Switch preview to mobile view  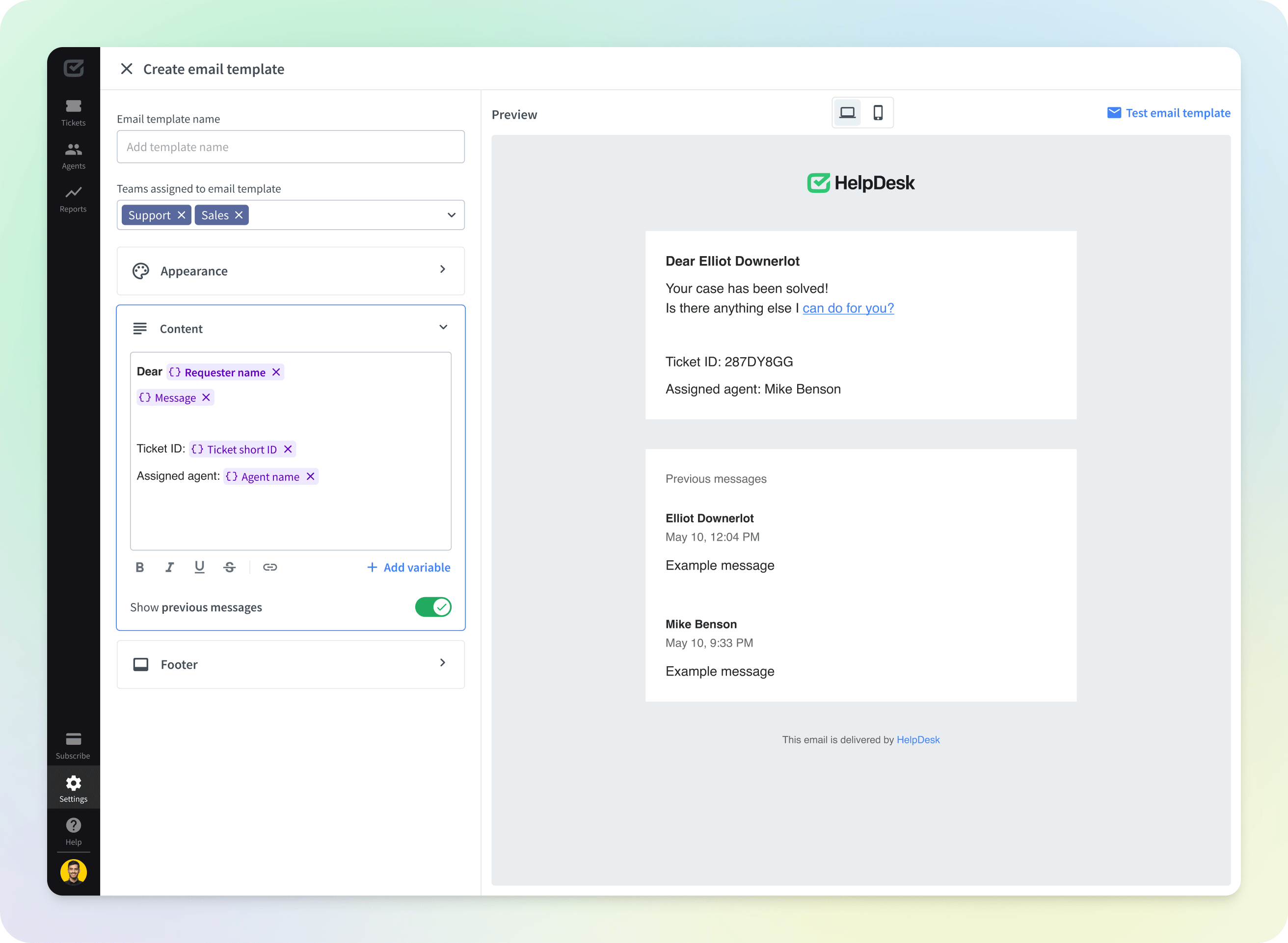coord(878,112)
